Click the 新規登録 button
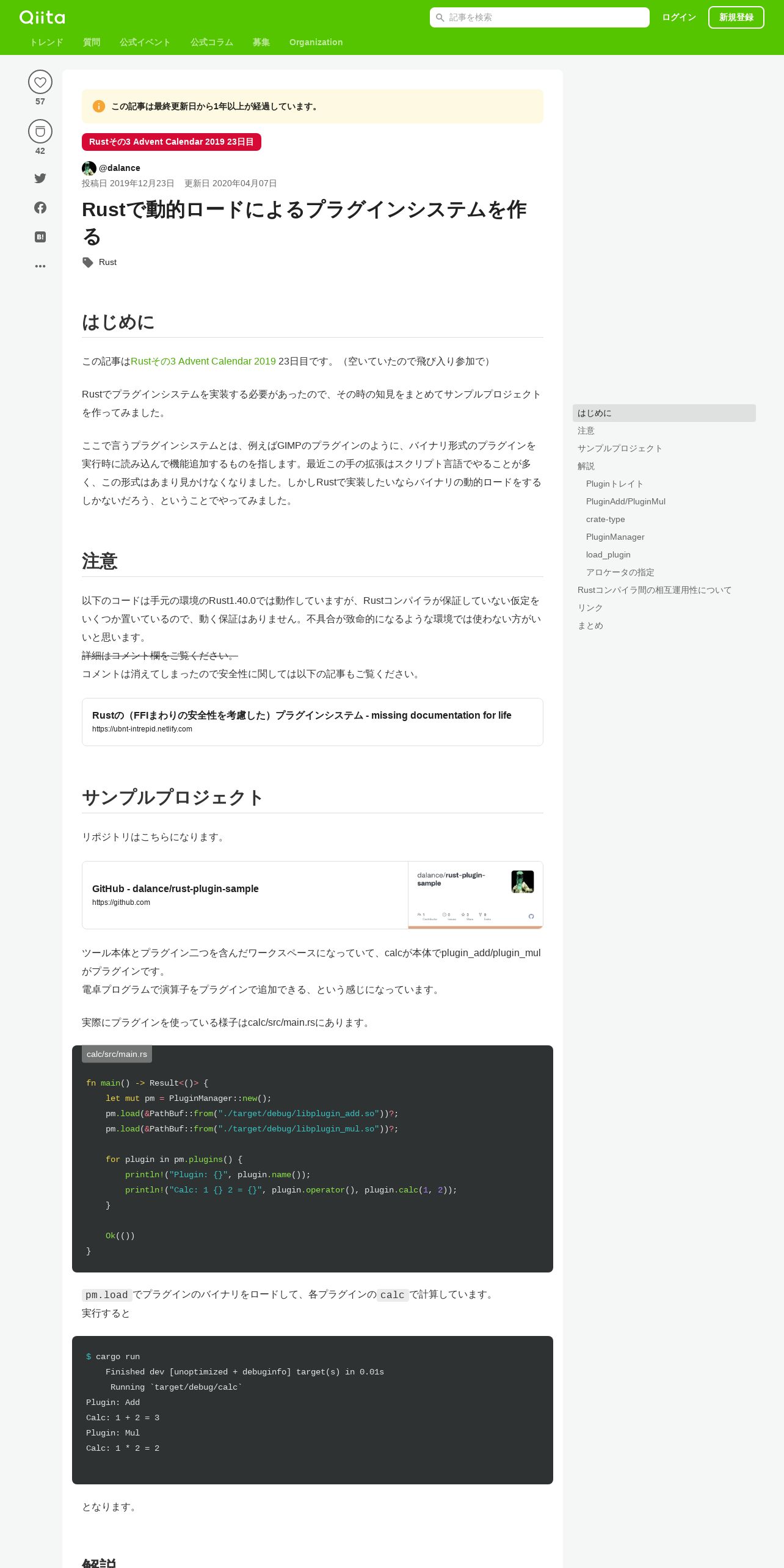The width and height of the screenshot is (784, 1568). [736, 18]
